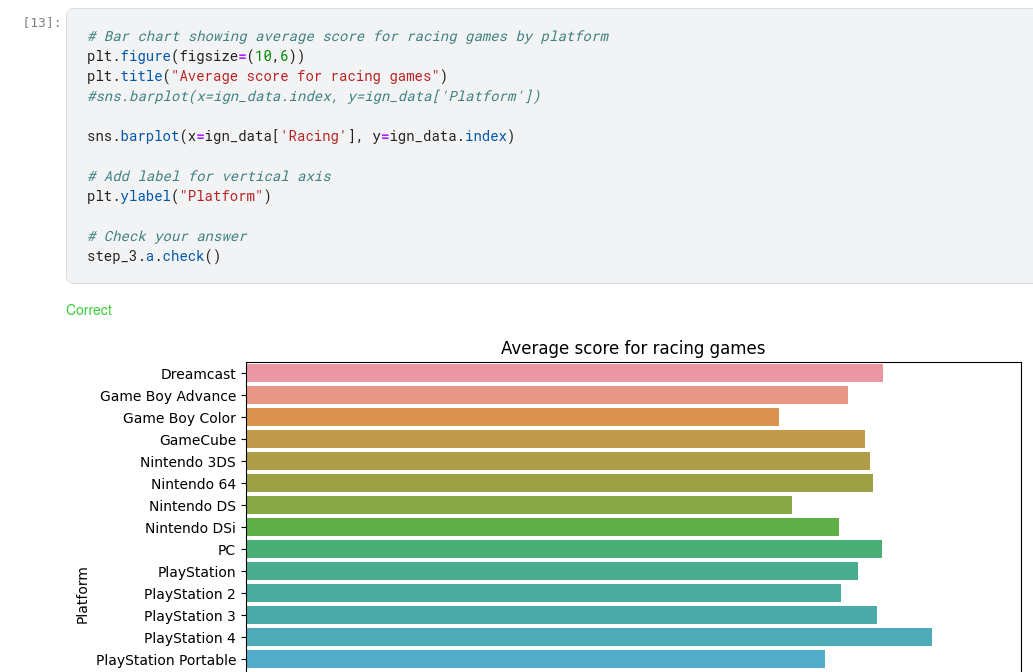1033x672 pixels.
Task: Click the PC bar in the chart
Action: [564, 549]
